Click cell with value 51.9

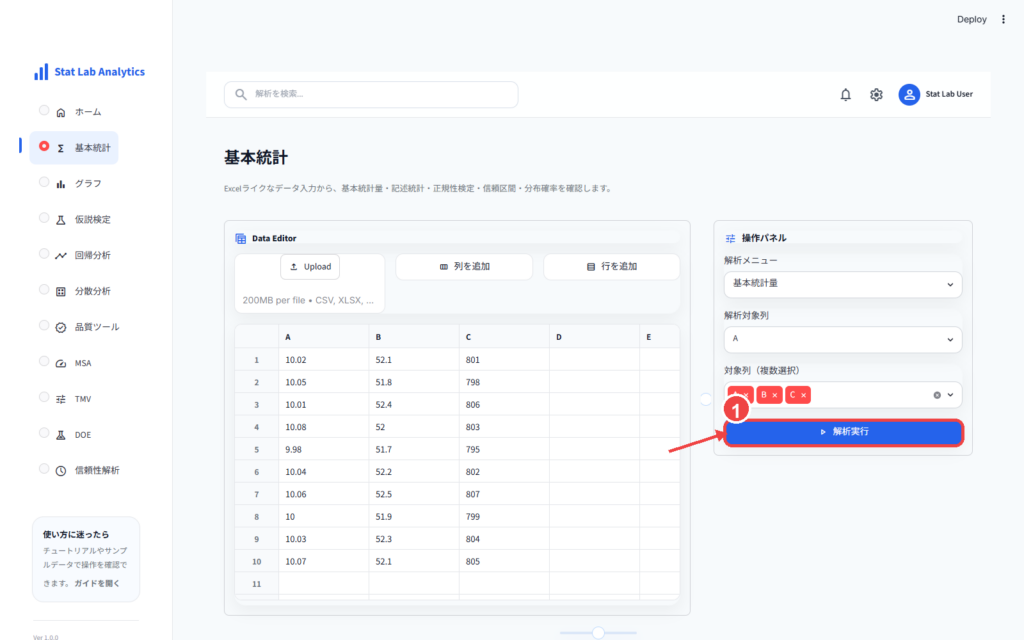coord(414,517)
